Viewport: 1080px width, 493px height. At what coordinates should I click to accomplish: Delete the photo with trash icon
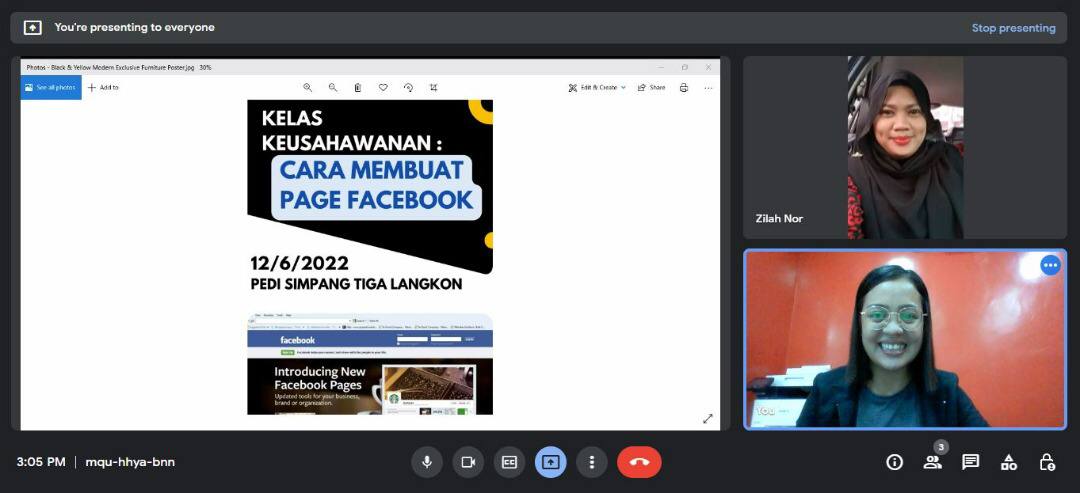(358, 87)
